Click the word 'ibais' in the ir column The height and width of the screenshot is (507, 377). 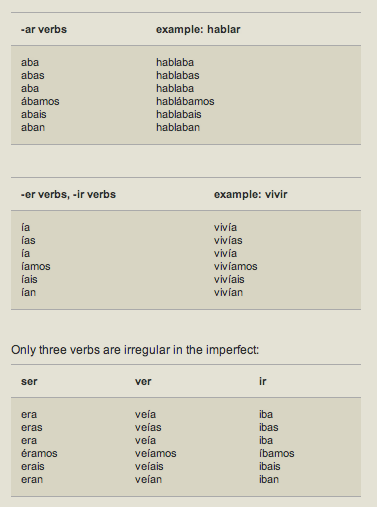tap(270, 466)
